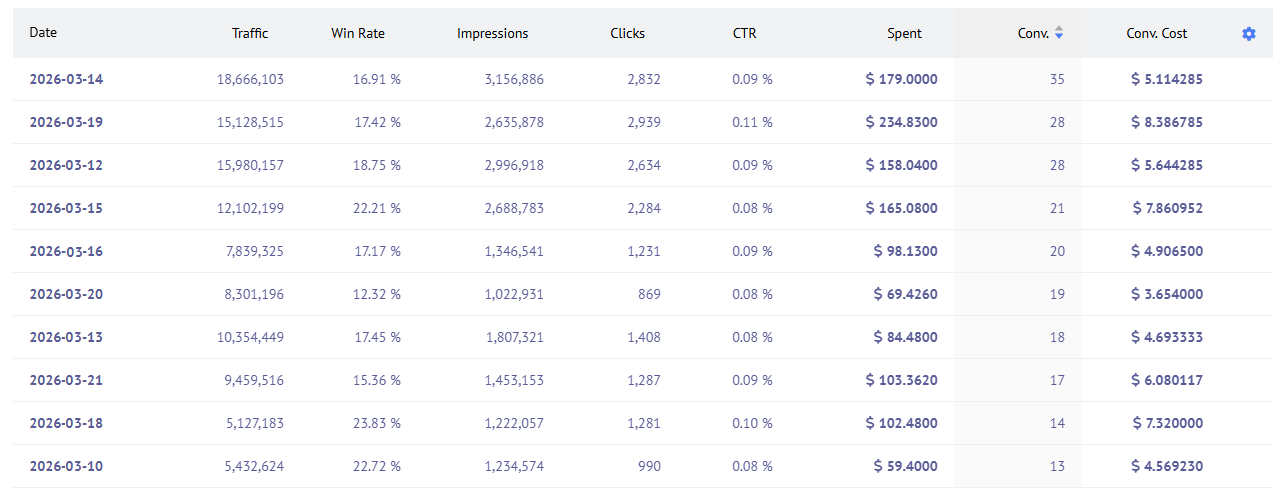The image size is (1288, 493).
Task: Sort by Win Rate header
Action: pos(358,33)
